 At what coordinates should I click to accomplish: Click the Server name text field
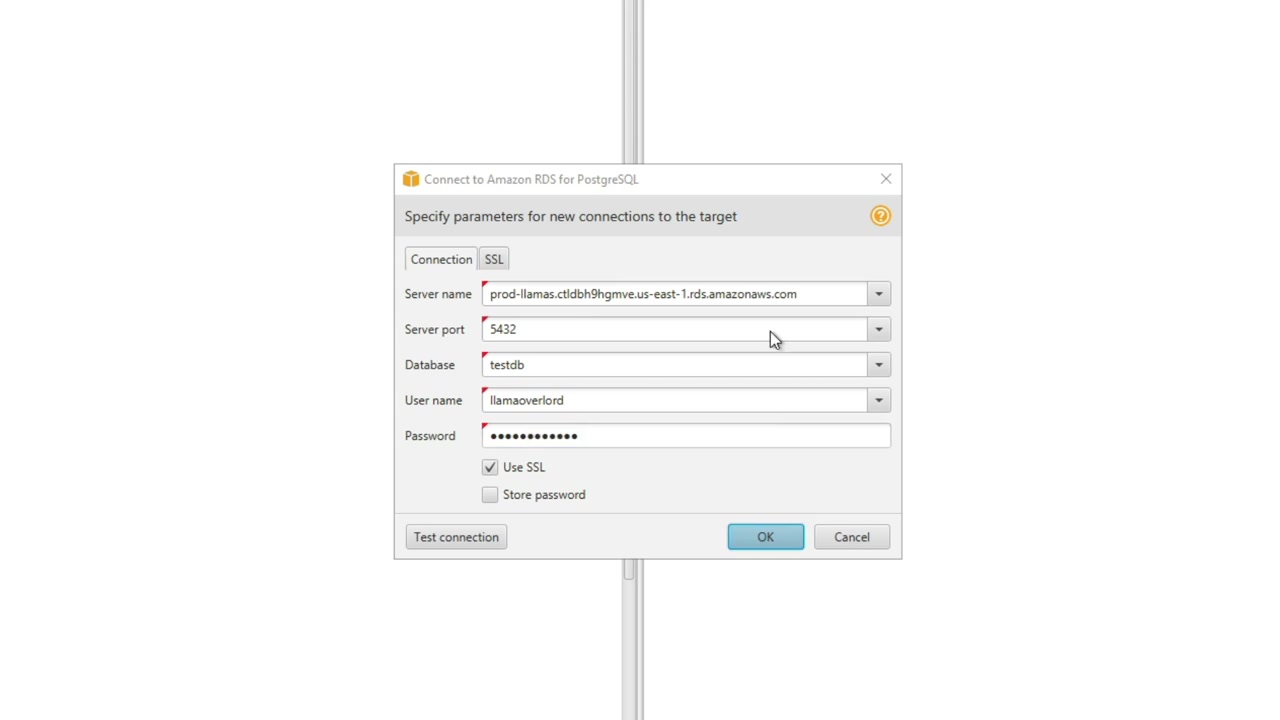pos(675,294)
